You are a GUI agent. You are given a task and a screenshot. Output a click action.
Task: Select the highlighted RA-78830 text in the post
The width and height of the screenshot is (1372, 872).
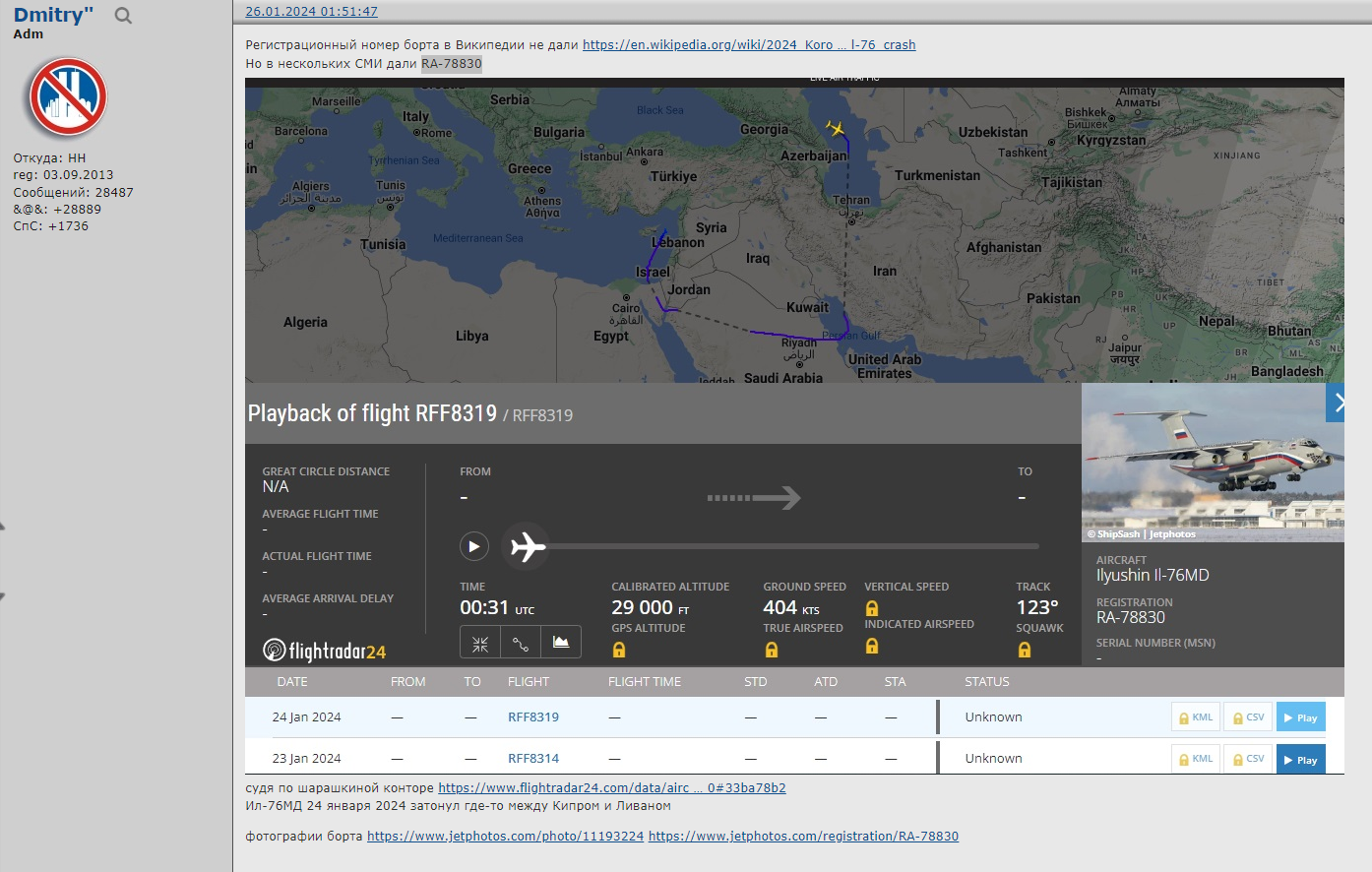452,63
